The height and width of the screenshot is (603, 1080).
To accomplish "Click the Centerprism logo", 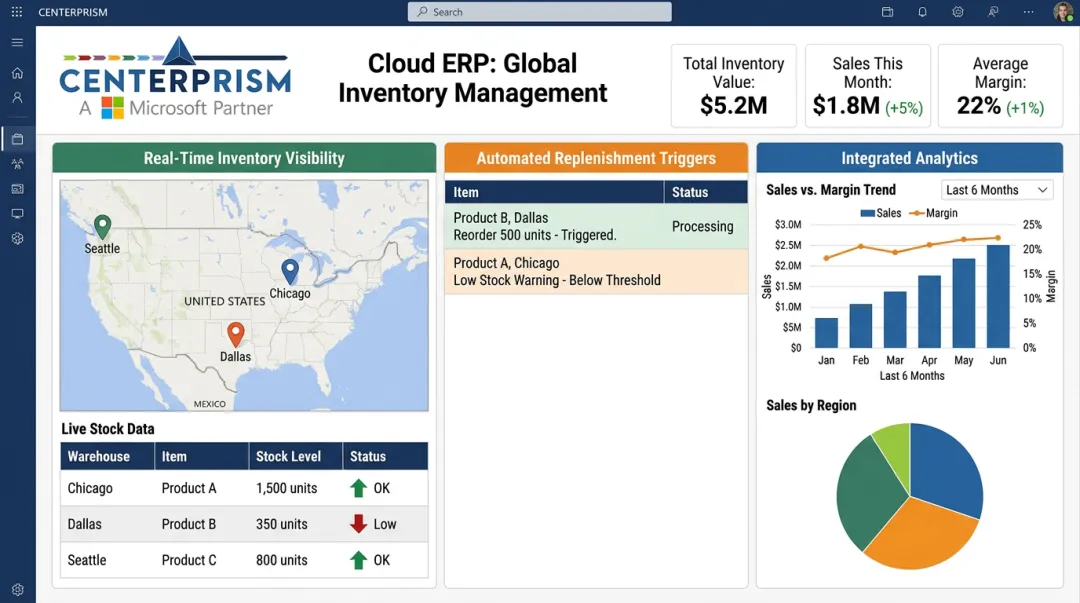I will 175,79.
